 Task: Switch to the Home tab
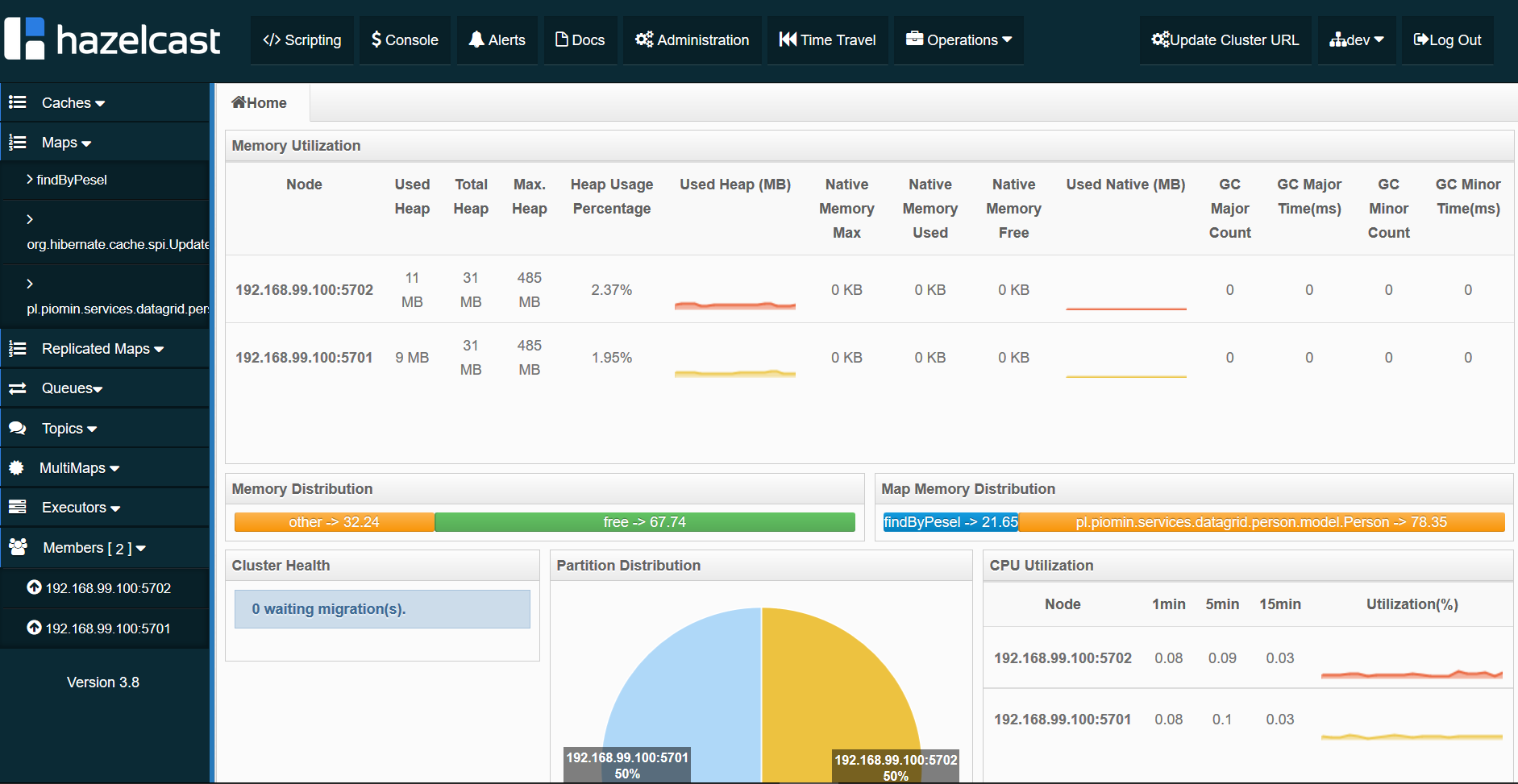260,103
